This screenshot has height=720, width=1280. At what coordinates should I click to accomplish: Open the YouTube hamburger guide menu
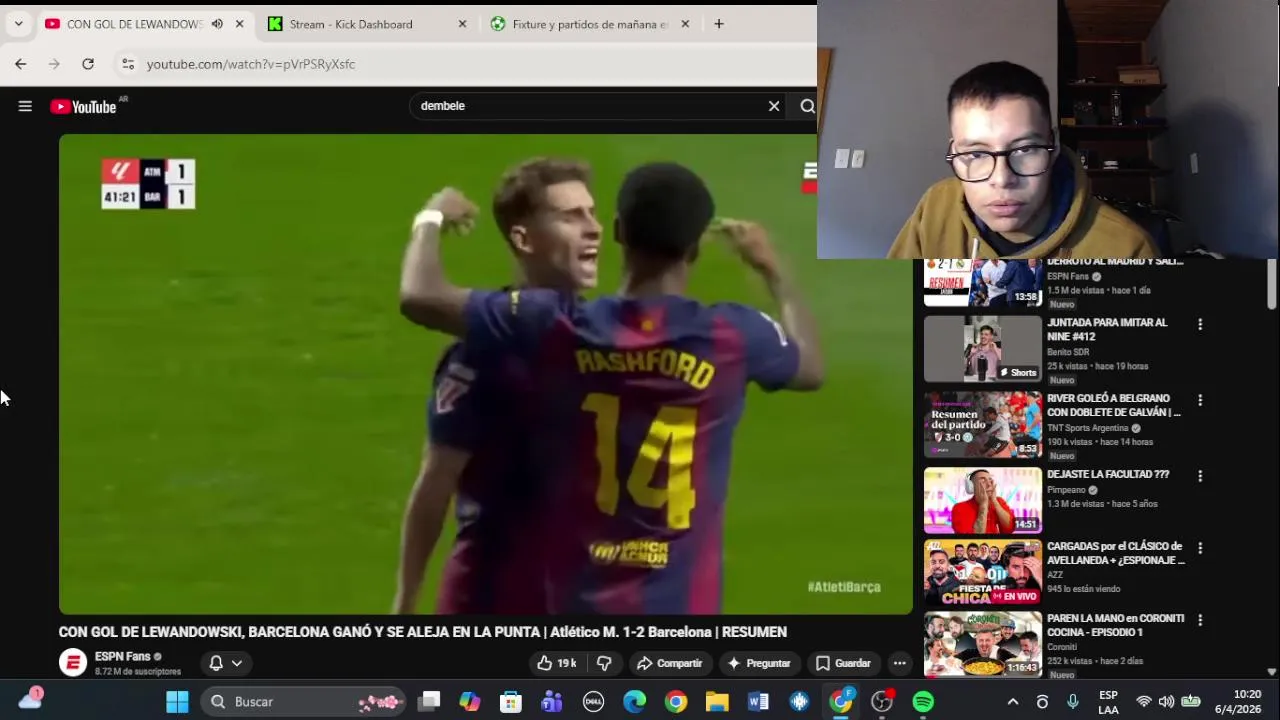click(25, 106)
